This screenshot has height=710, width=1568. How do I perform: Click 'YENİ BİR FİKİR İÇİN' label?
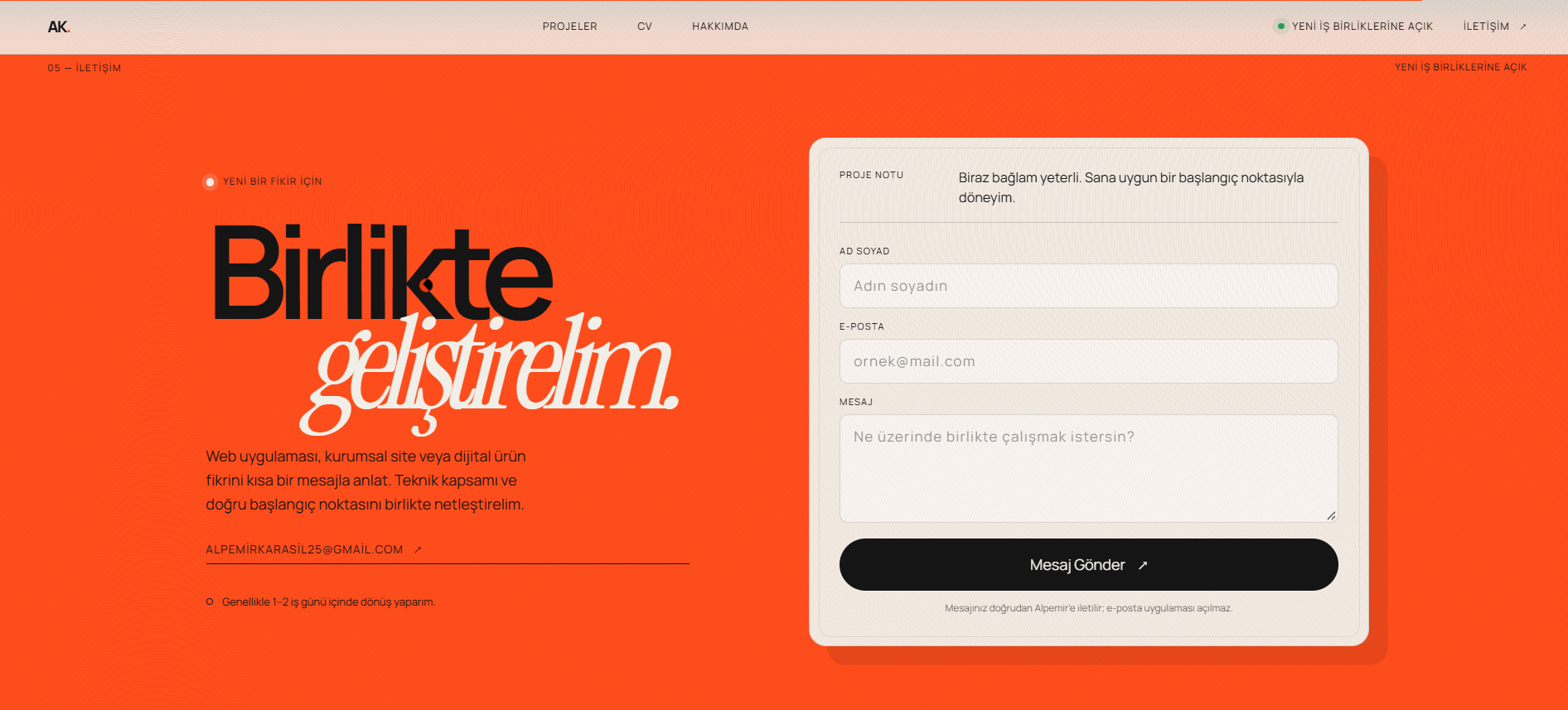(x=272, y=181)
